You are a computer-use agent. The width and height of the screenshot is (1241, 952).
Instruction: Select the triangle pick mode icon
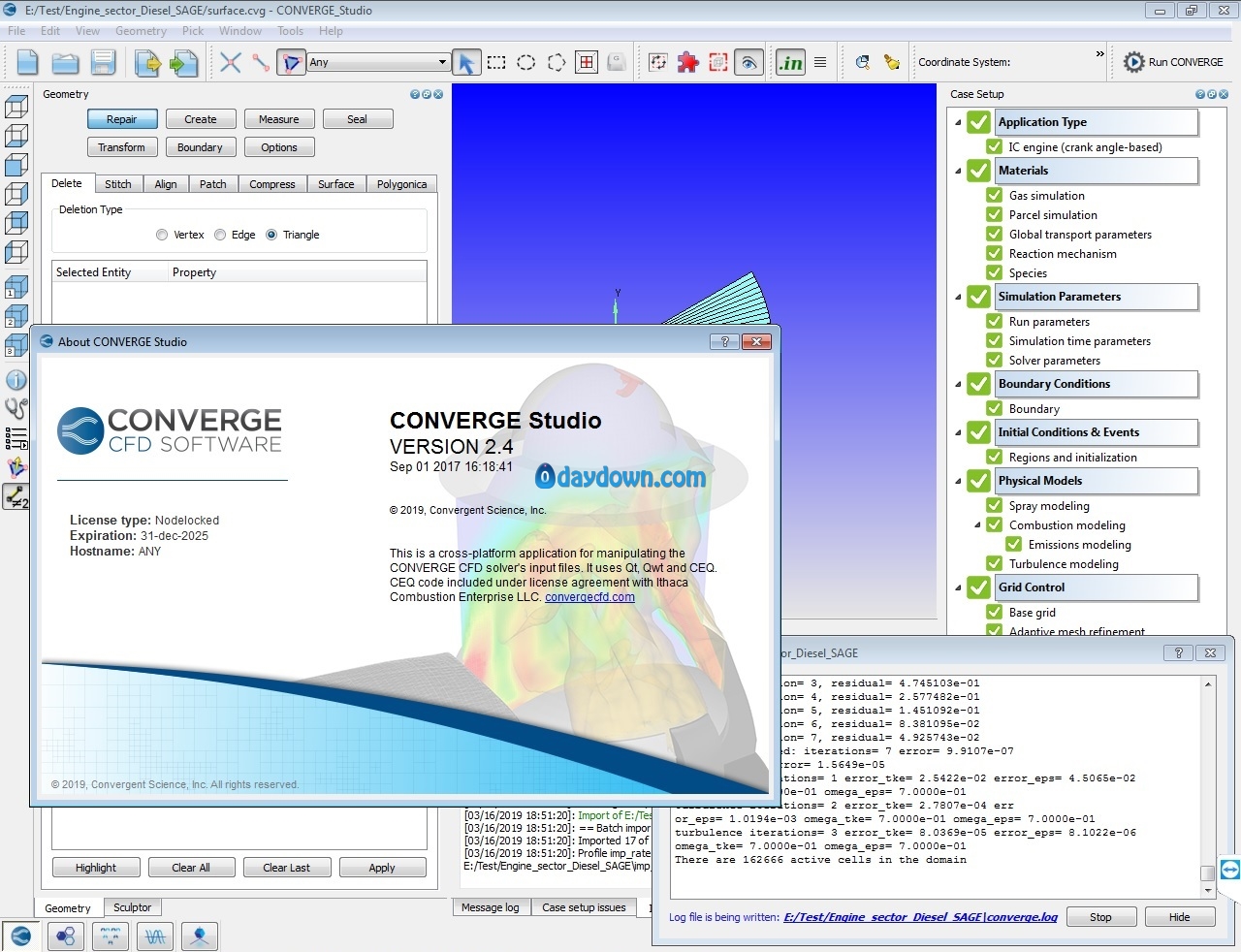(291, 63)
